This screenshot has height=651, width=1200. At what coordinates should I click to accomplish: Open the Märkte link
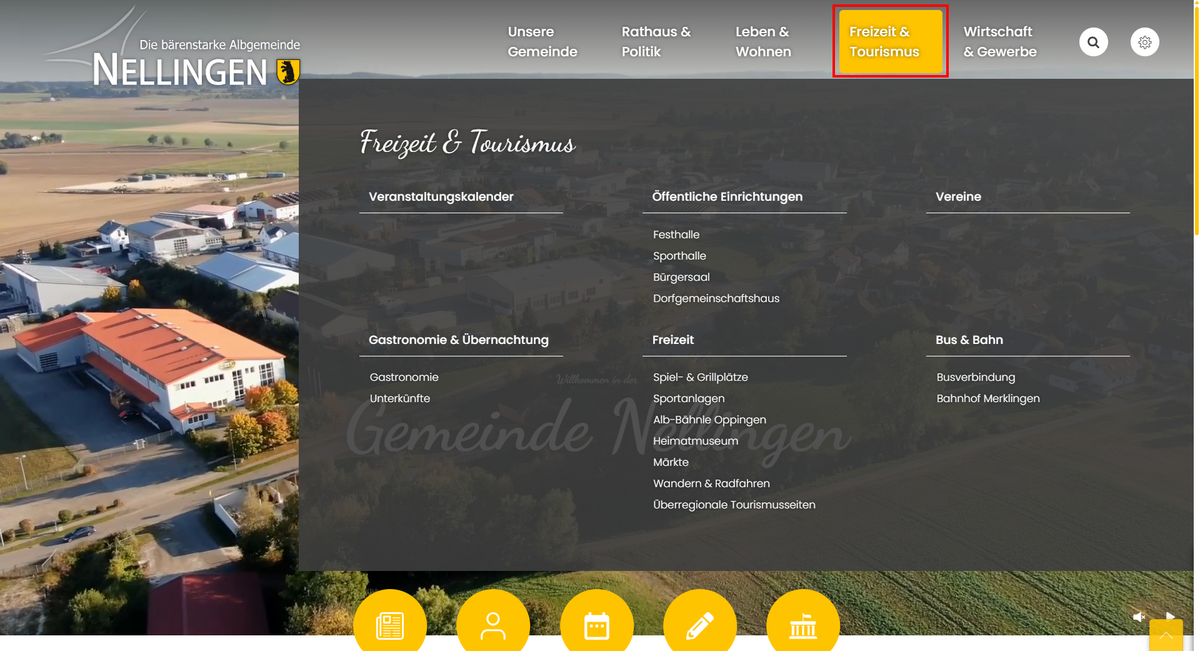(671, 462)
